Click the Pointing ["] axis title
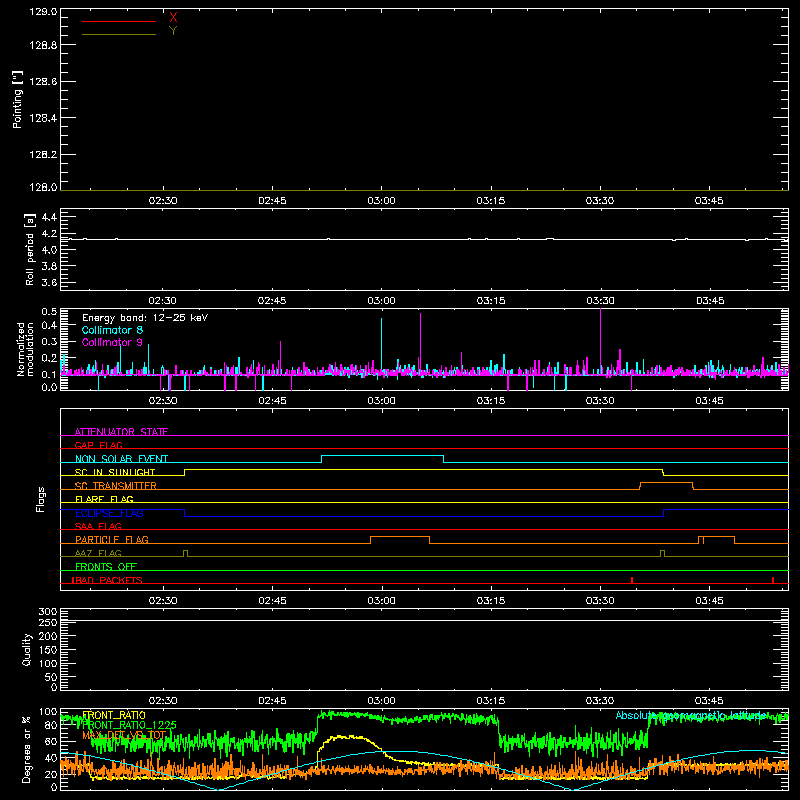Screen dimensions: 800x800 pyautogui.click(x=18, y=100)
